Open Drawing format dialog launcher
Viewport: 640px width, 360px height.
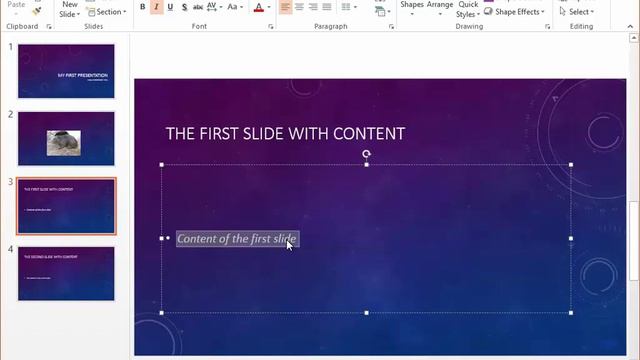[547, 27]
